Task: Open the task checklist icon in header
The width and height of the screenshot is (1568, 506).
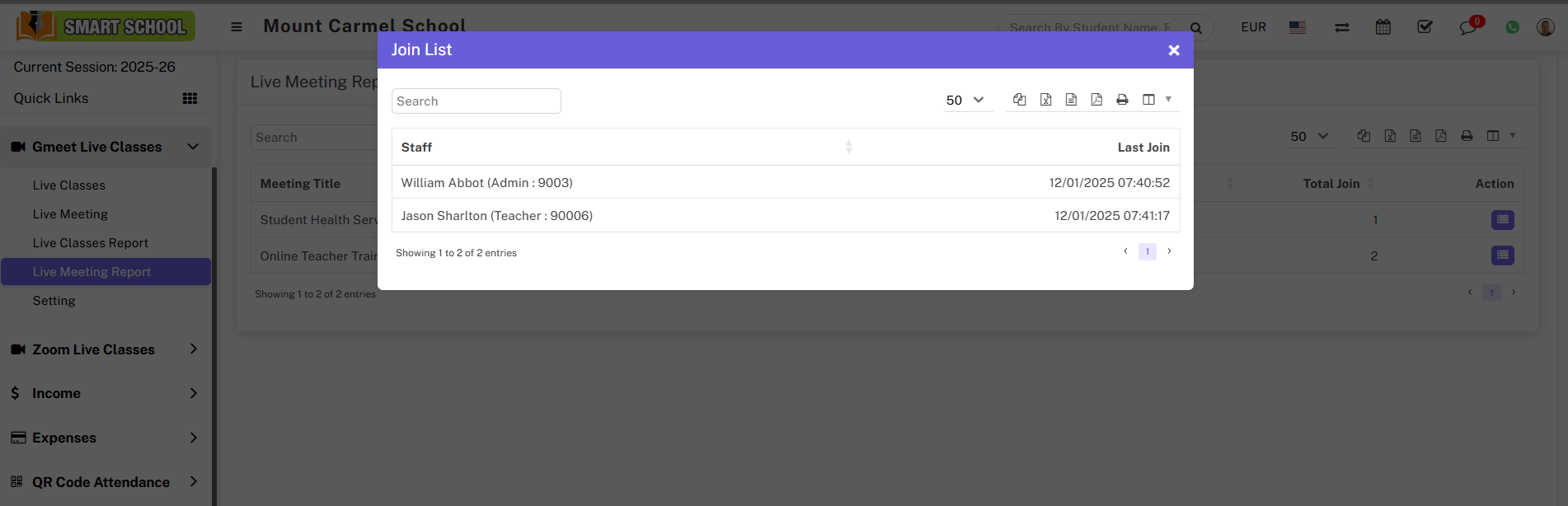Action: [x=1425, y=27]
